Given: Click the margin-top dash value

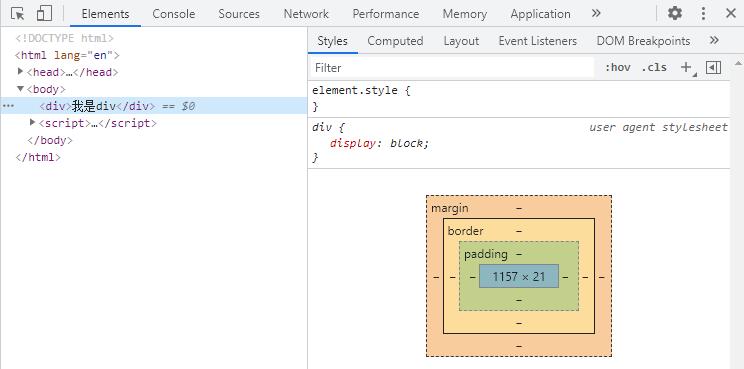Looking at the screenshot, I should coord(519,208).
